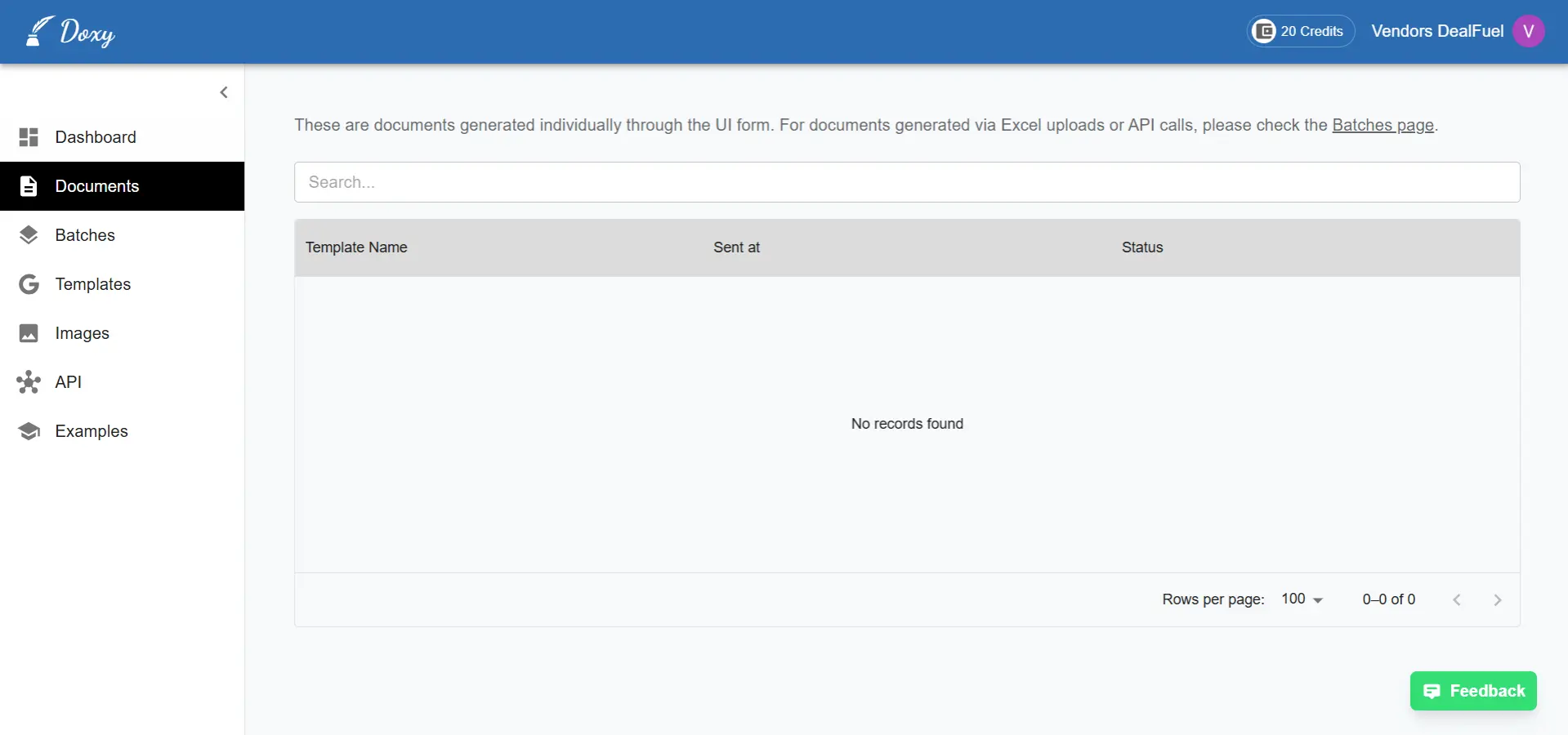The width and height of the screenshot is (1568, 735).
Task: Collapse the sidebar with the chevron
Action: pos(224,92)
